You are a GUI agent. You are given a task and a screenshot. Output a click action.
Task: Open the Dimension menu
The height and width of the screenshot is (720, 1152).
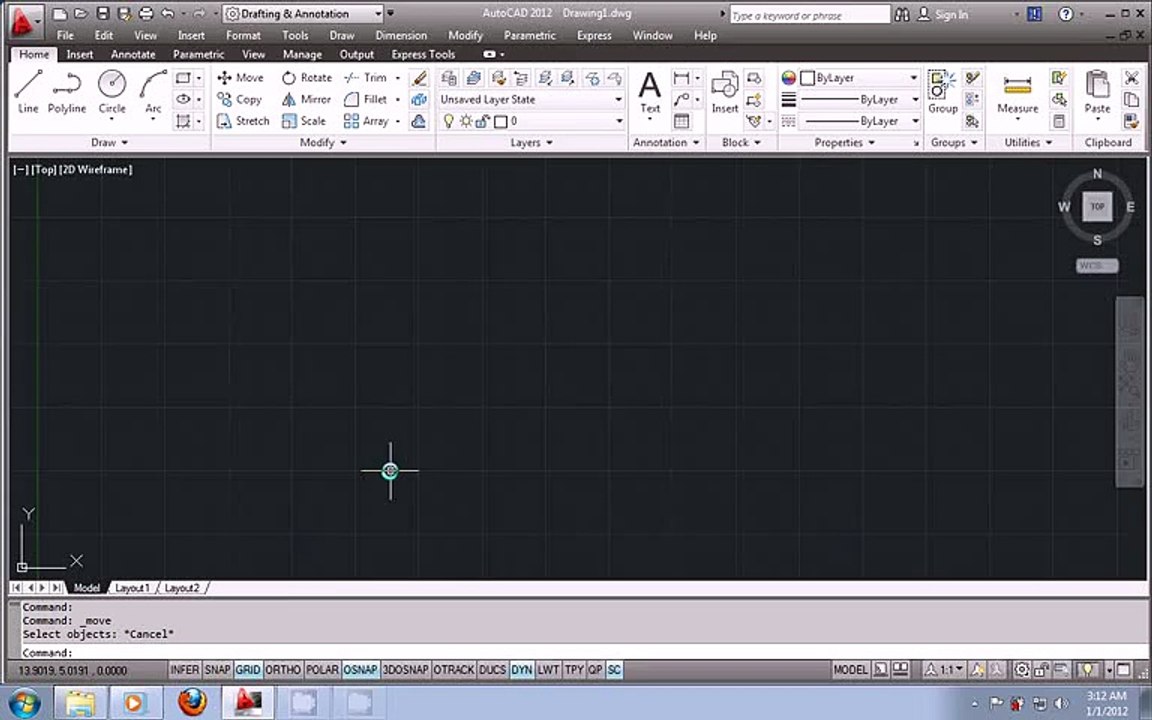coord(400,35)
